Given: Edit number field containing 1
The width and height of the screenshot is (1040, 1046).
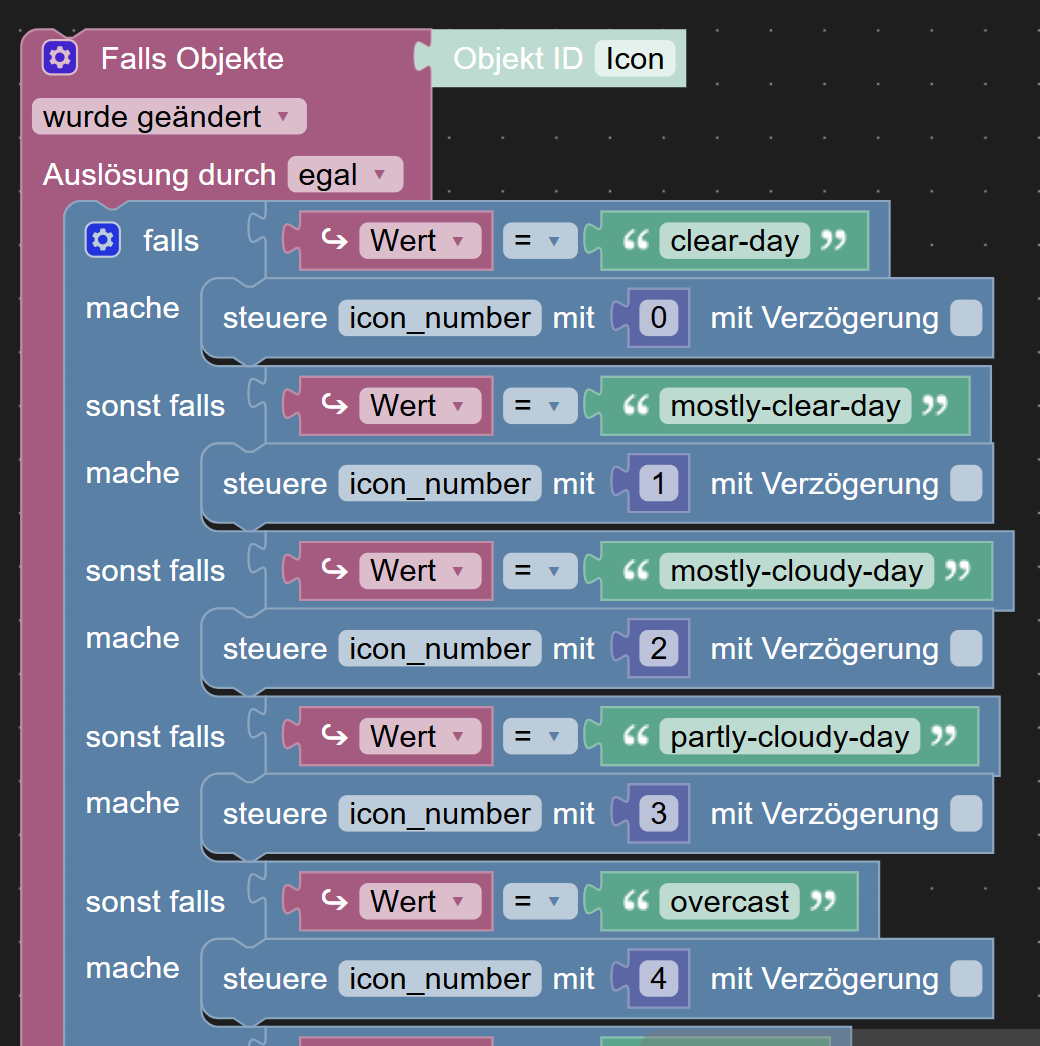Looking at the screenshot, I should pos(658,484).
